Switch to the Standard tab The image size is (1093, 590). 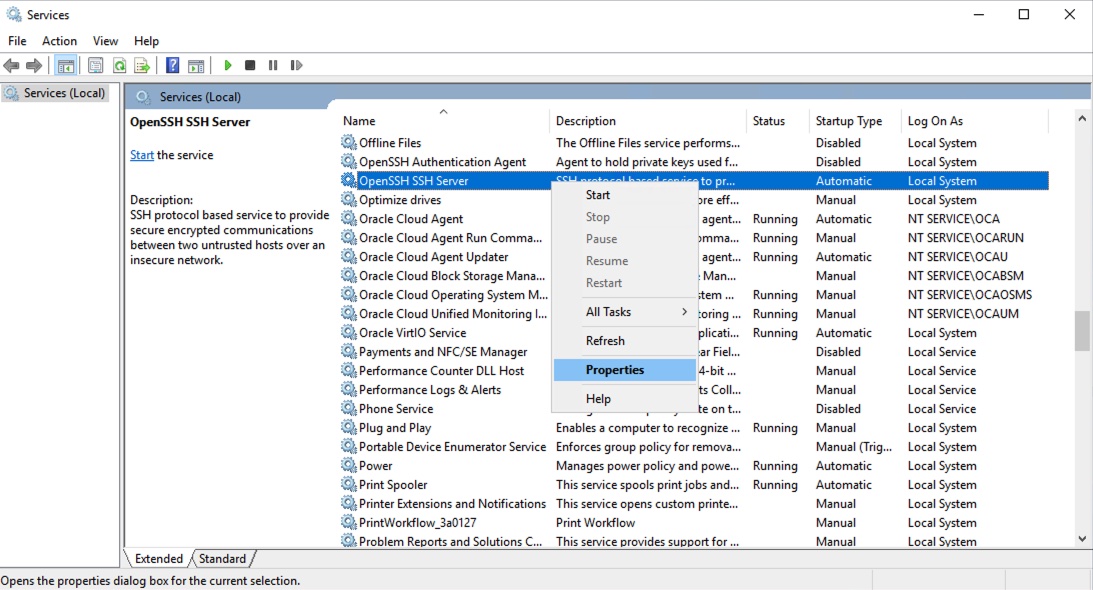click(222, 558)
